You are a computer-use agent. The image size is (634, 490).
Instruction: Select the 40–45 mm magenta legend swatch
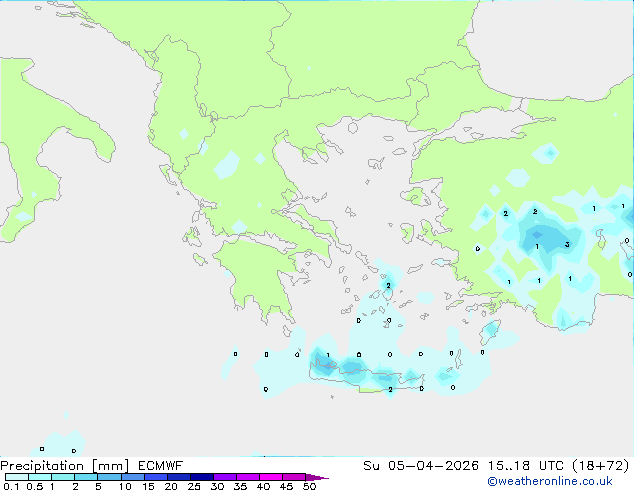tap(271, 477)
